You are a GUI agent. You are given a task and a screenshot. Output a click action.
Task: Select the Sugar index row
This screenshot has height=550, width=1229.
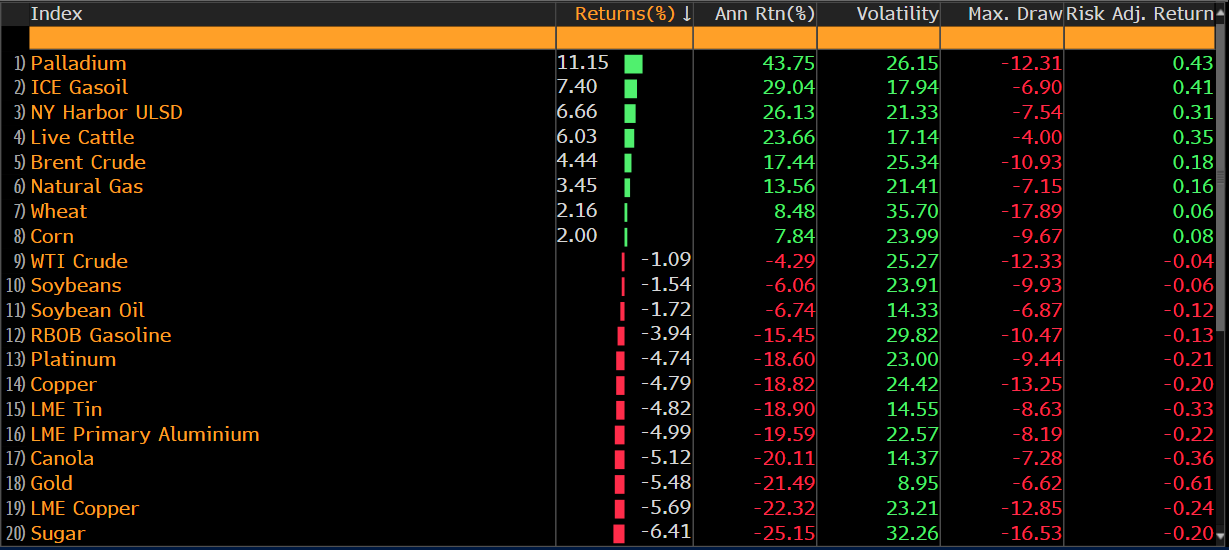click(608, 533)
